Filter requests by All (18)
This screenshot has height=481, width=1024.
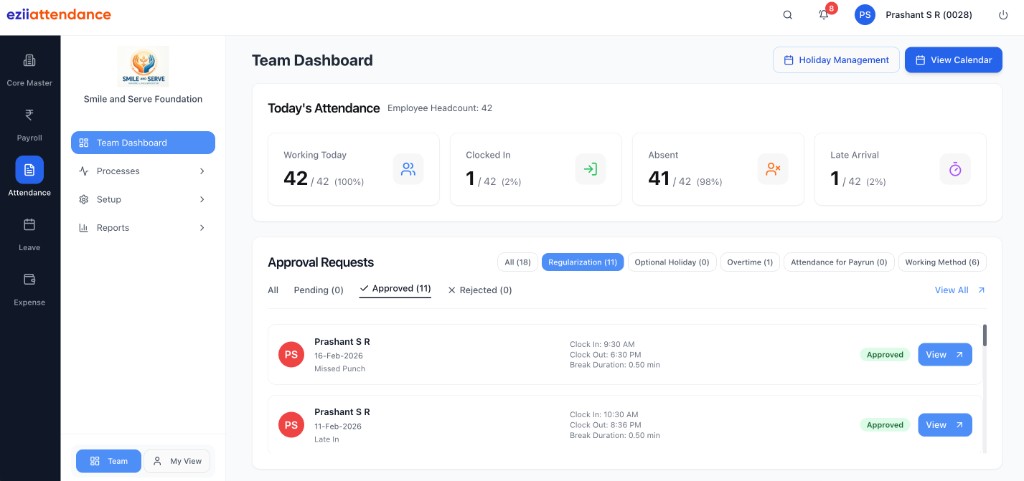coord(517,262)
